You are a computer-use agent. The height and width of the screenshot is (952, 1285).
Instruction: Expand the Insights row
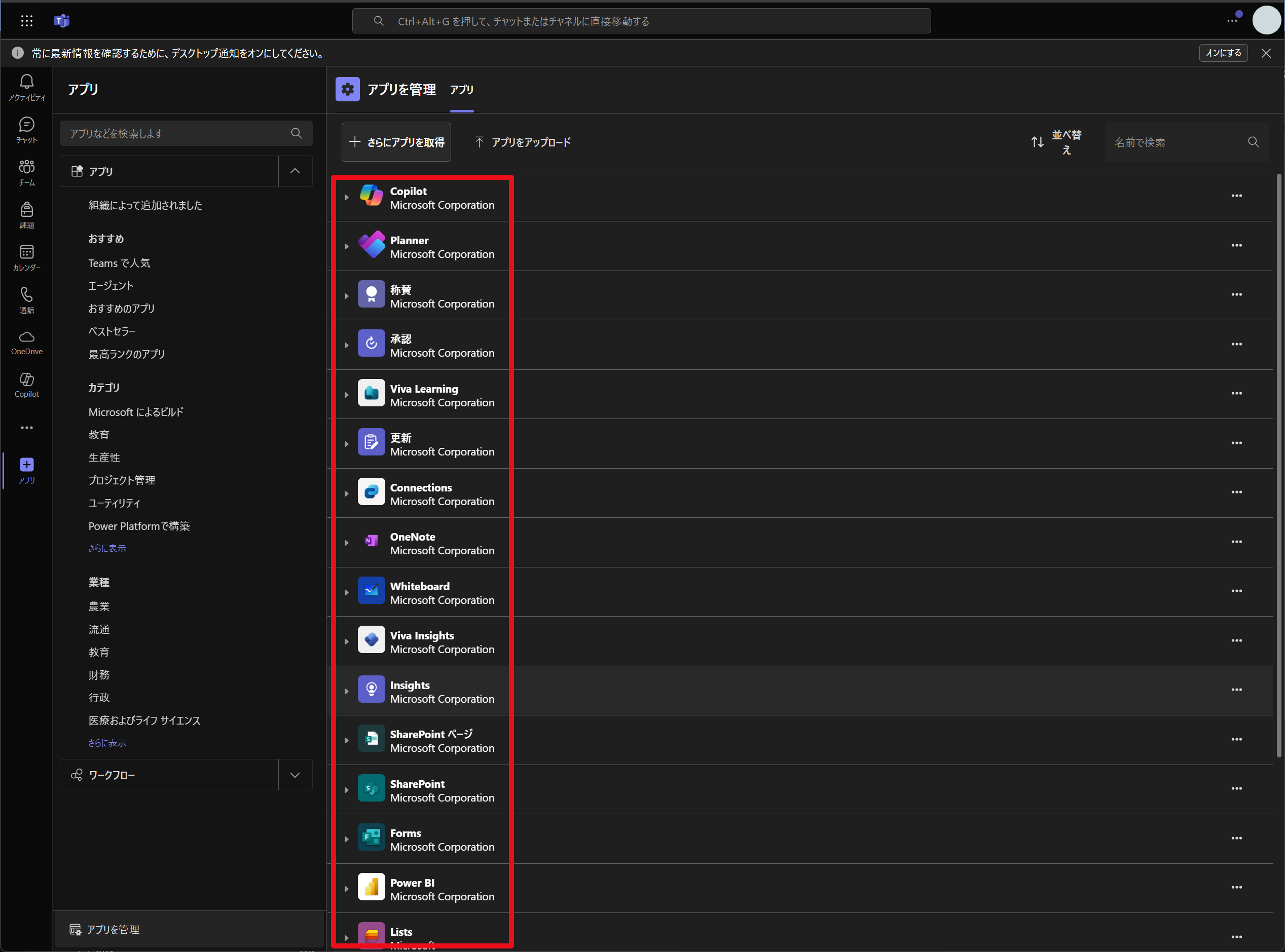point(347,691)
